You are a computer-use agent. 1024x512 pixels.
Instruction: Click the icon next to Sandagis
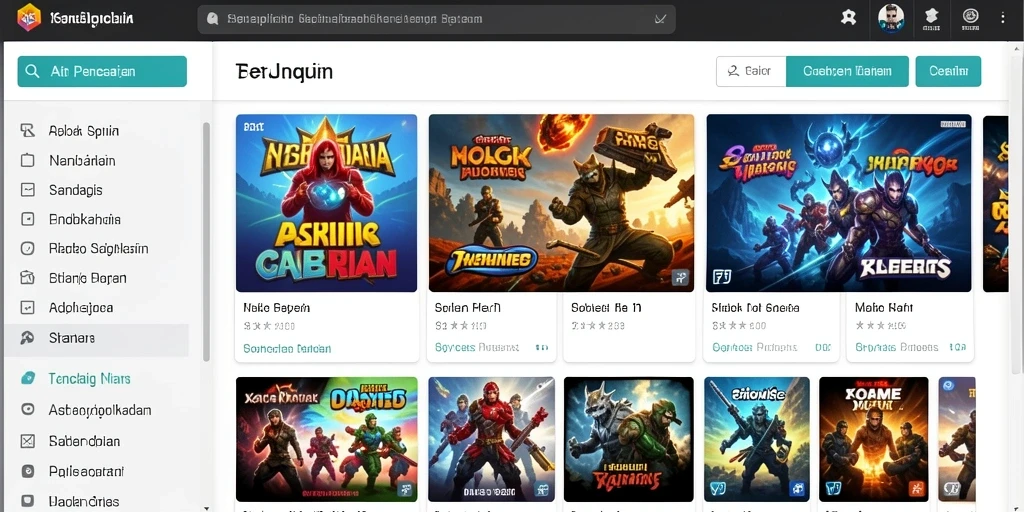(x=27, y=190)
